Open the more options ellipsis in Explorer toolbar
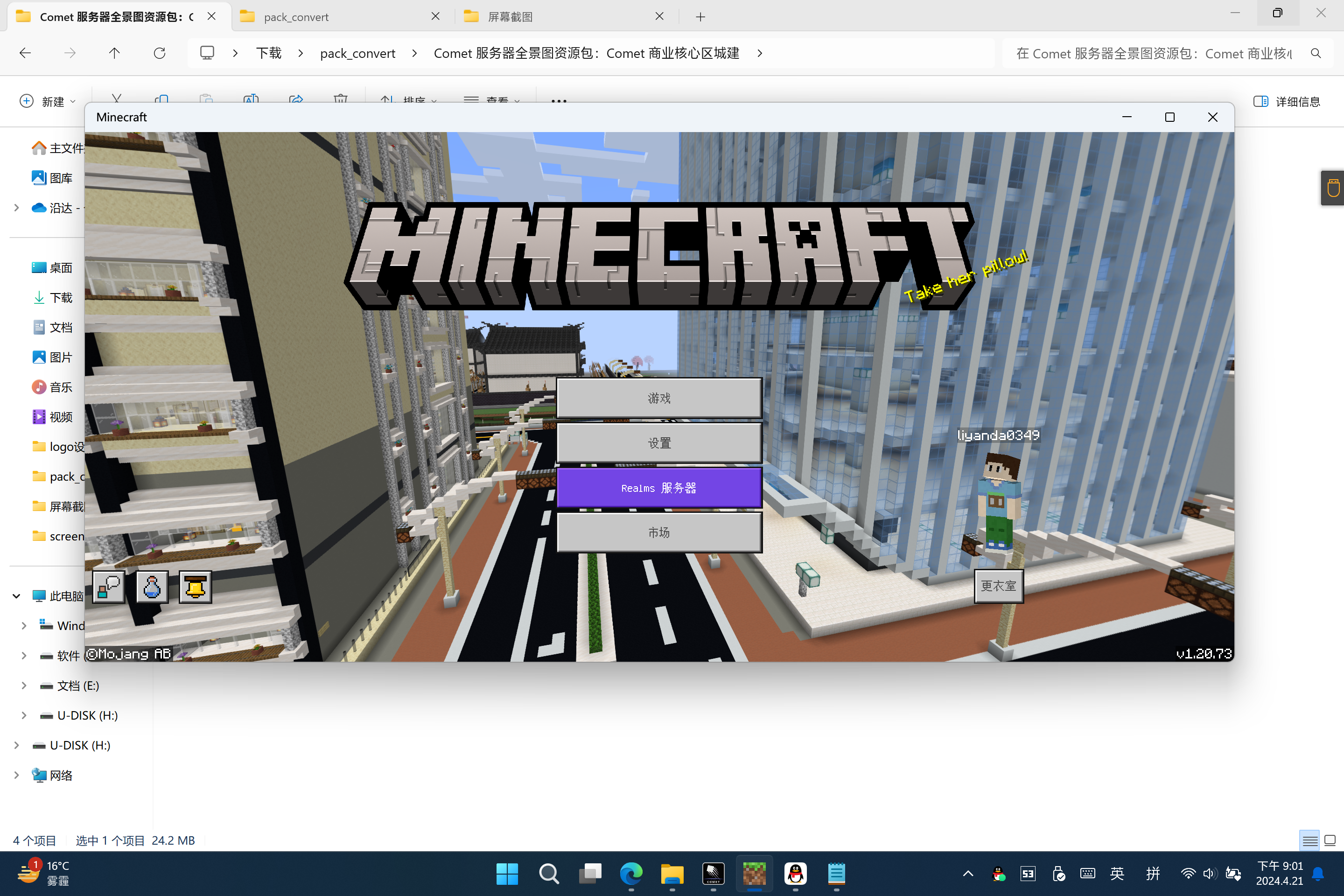The width and height of the screenshot is (1344, 896). click(x=558, y=101)
